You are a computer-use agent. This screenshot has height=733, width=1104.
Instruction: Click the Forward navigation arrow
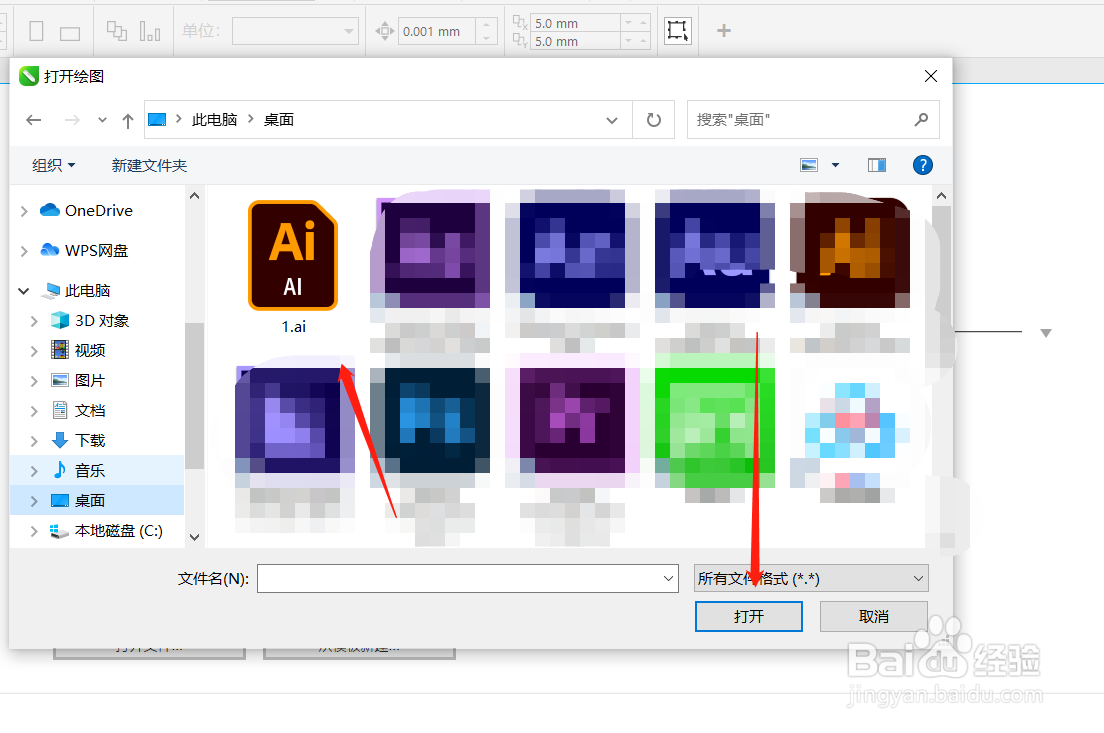[72, 120]
